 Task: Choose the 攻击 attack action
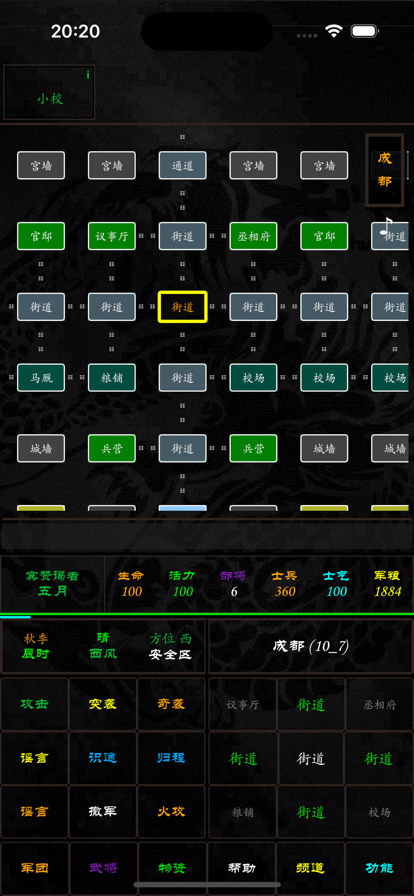34,704
